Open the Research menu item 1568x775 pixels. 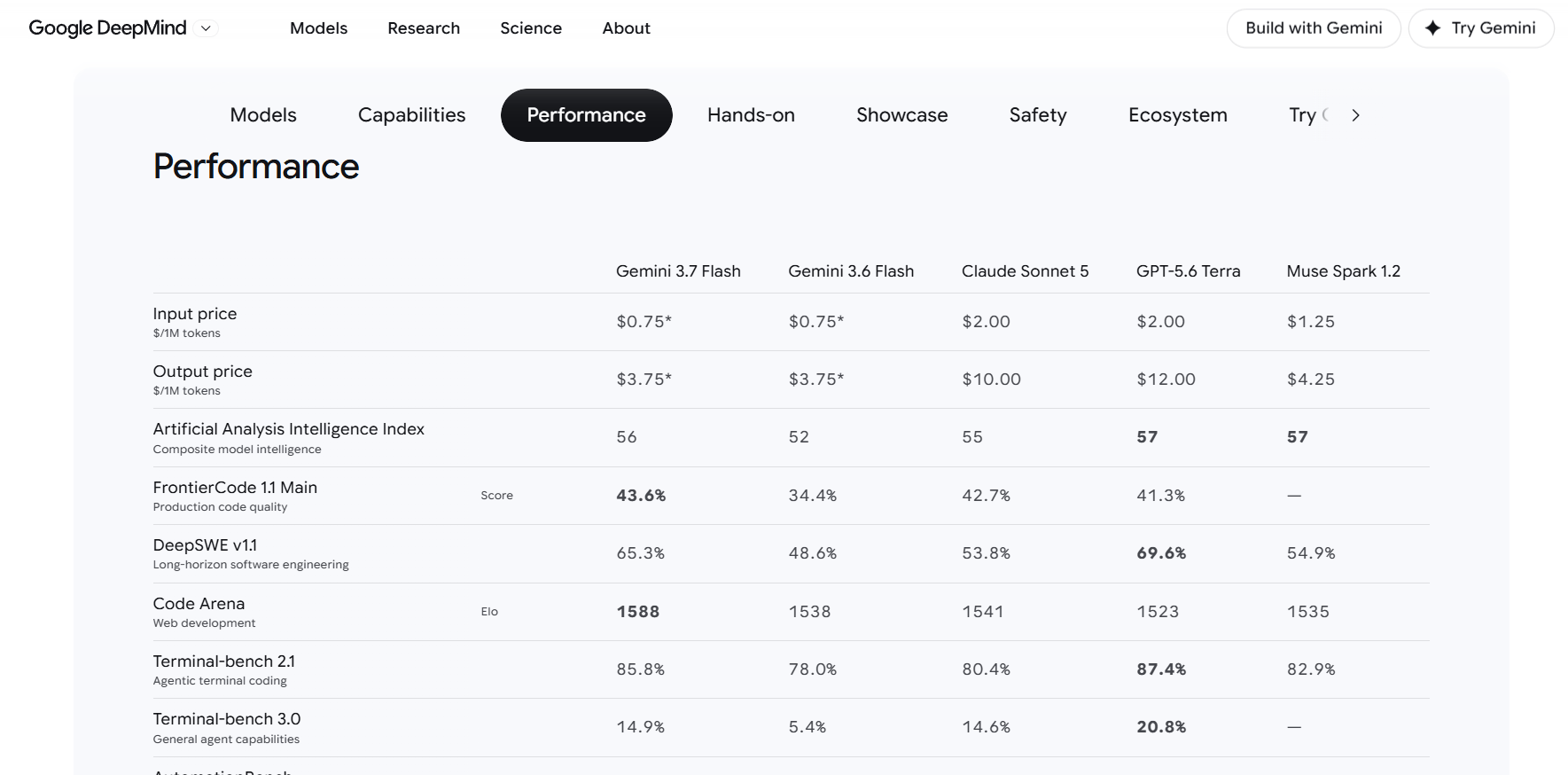tap(424, 28)
